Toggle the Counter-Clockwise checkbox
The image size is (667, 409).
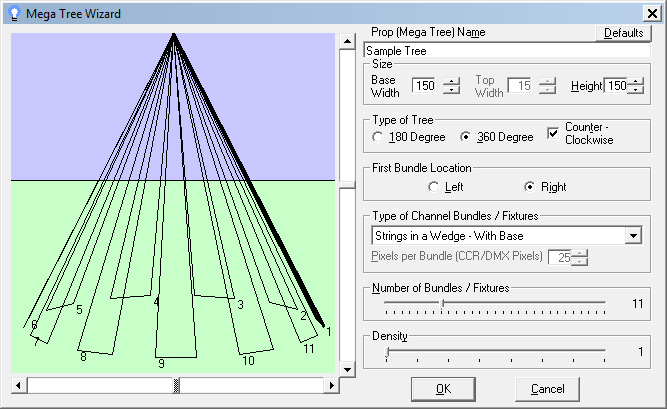click(x=554, y=133)
